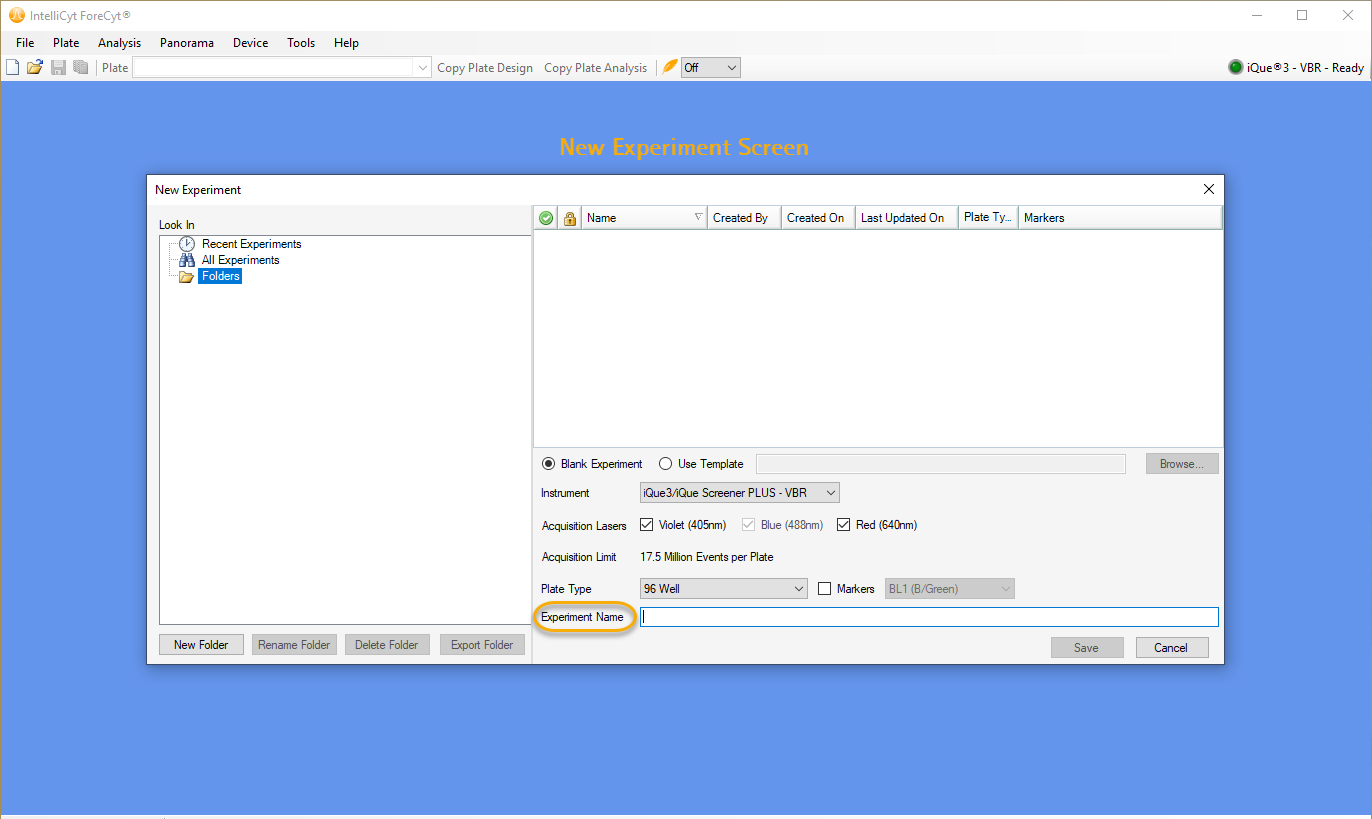Click the open folder icon in toolbar
Image resolution: width=1372 pixels, height=819 pixels.
(x=35, y=68)
